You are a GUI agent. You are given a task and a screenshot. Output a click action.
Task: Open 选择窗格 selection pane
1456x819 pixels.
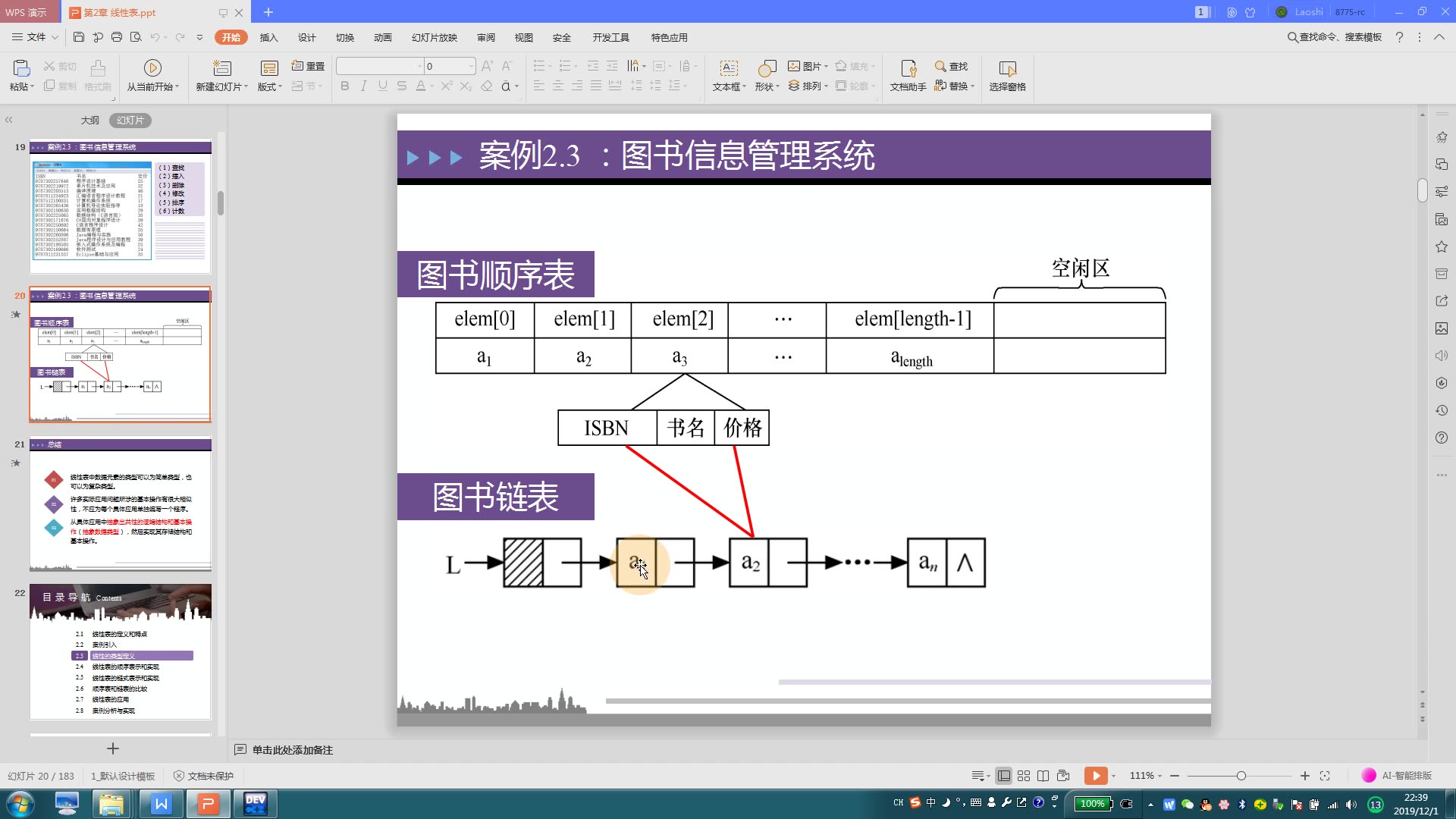coord(1009,76)
